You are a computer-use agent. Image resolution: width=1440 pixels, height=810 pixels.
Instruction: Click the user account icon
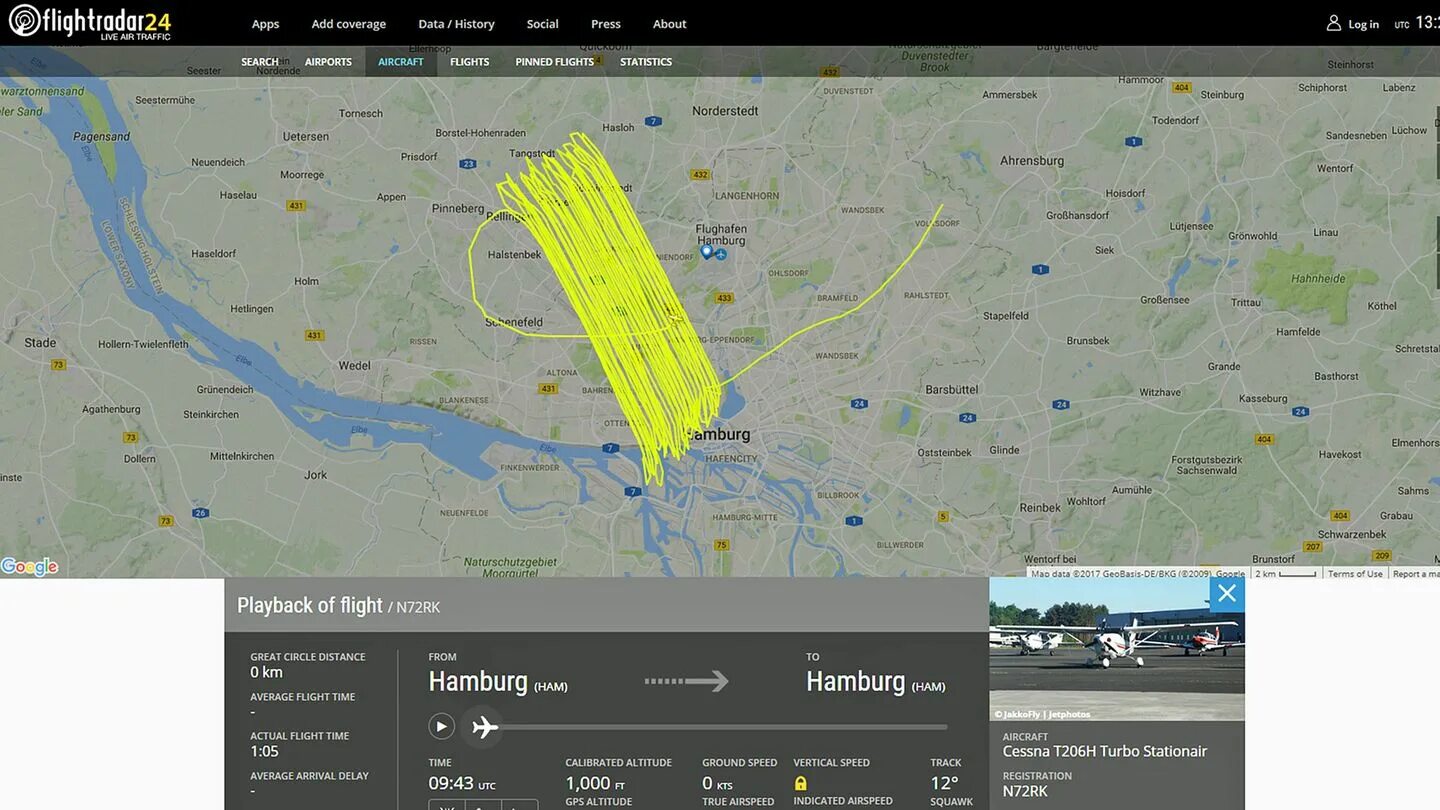click(x=1333, y=23)
